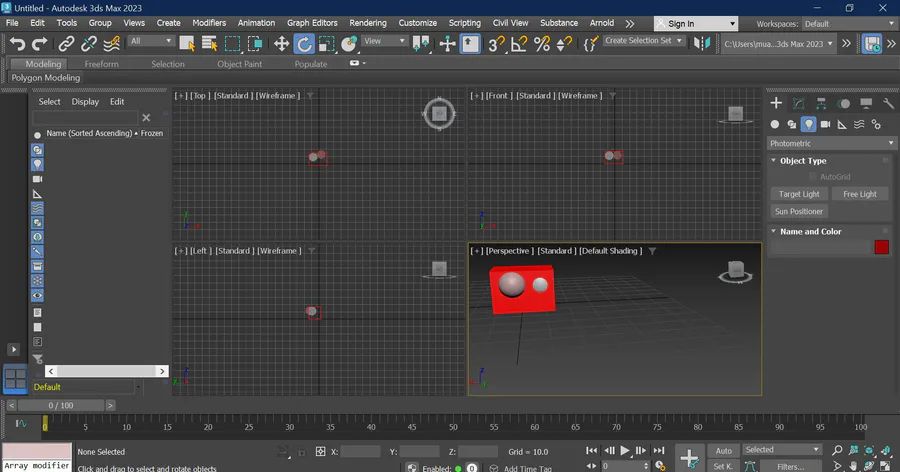900x472 pixels.
Task: Activate the Select and Rotate tool
Action: click(304, 44)
